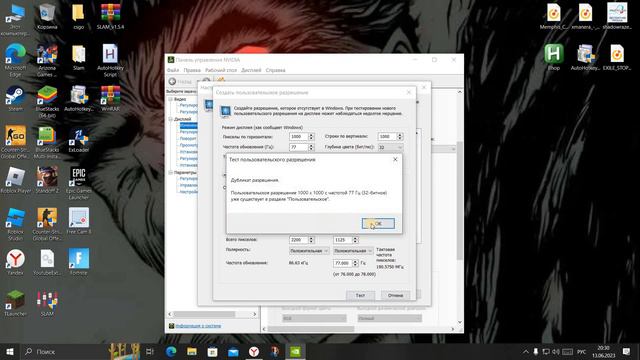Launch WinRAR desktop shortcut
640x360 pixels.
coord(110,98)
